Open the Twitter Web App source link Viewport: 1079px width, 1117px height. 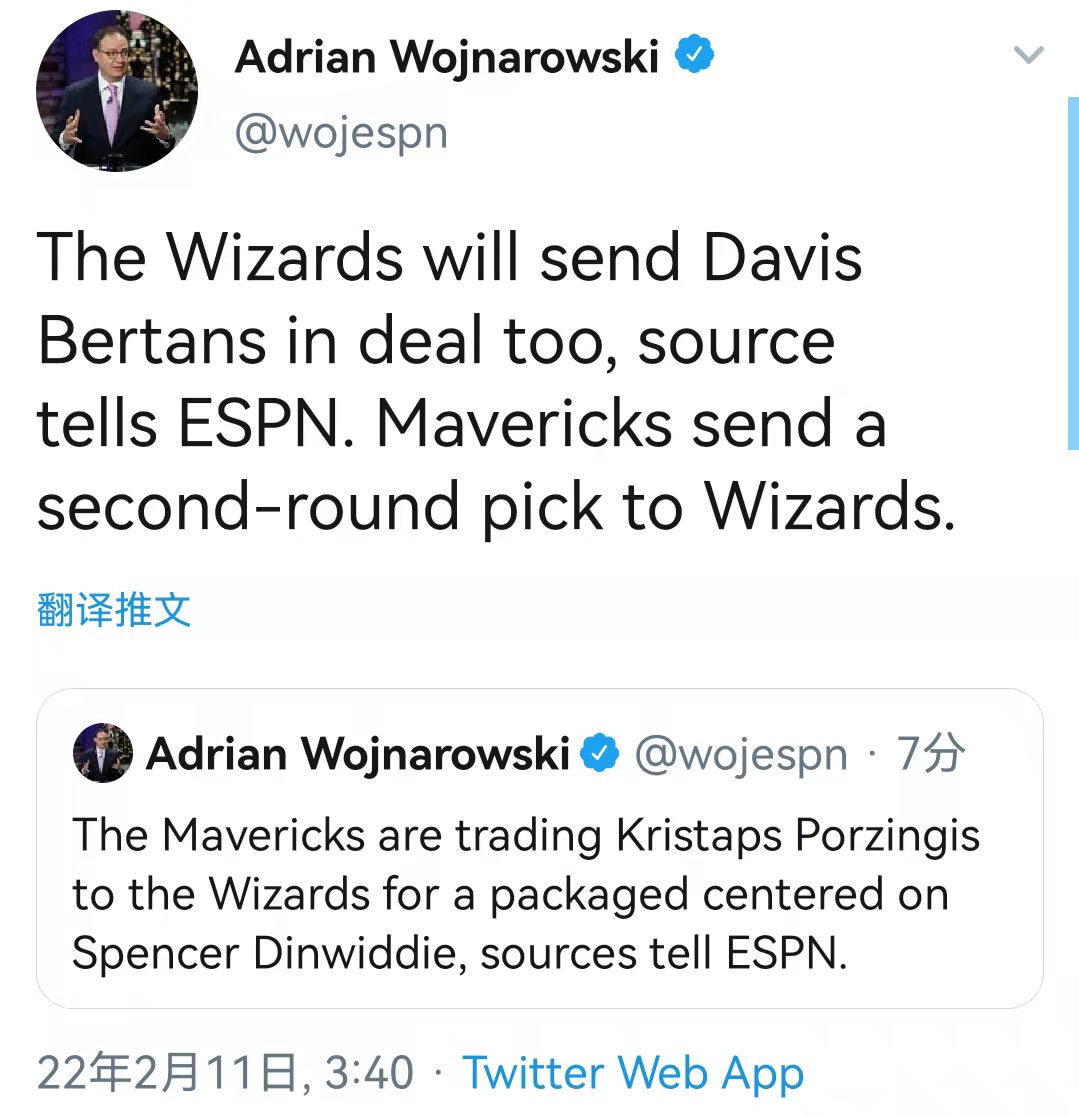[x=633, y=1073]
